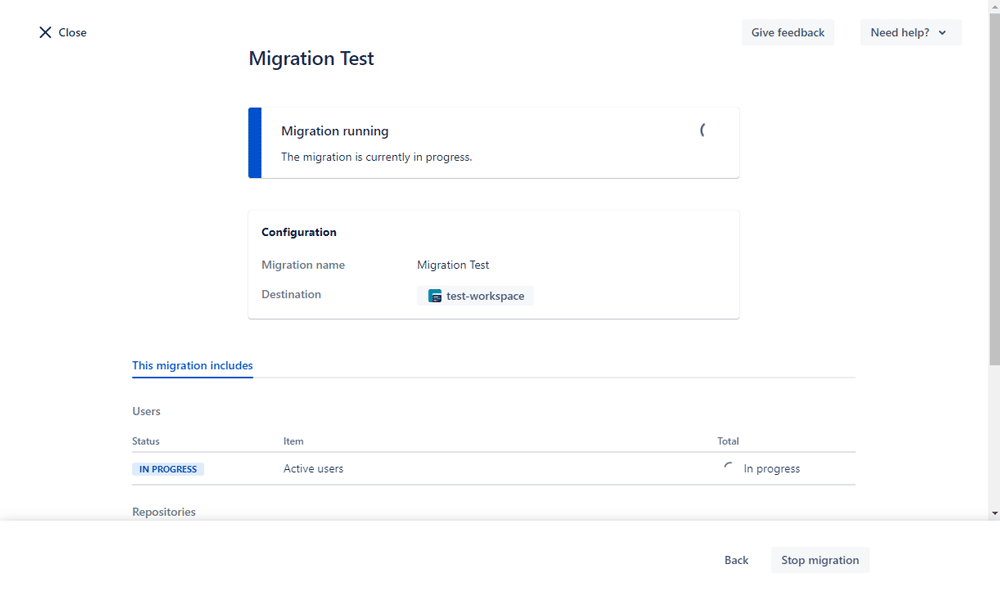Click the Close label text

pyautogui.click(x=72, y=33)
